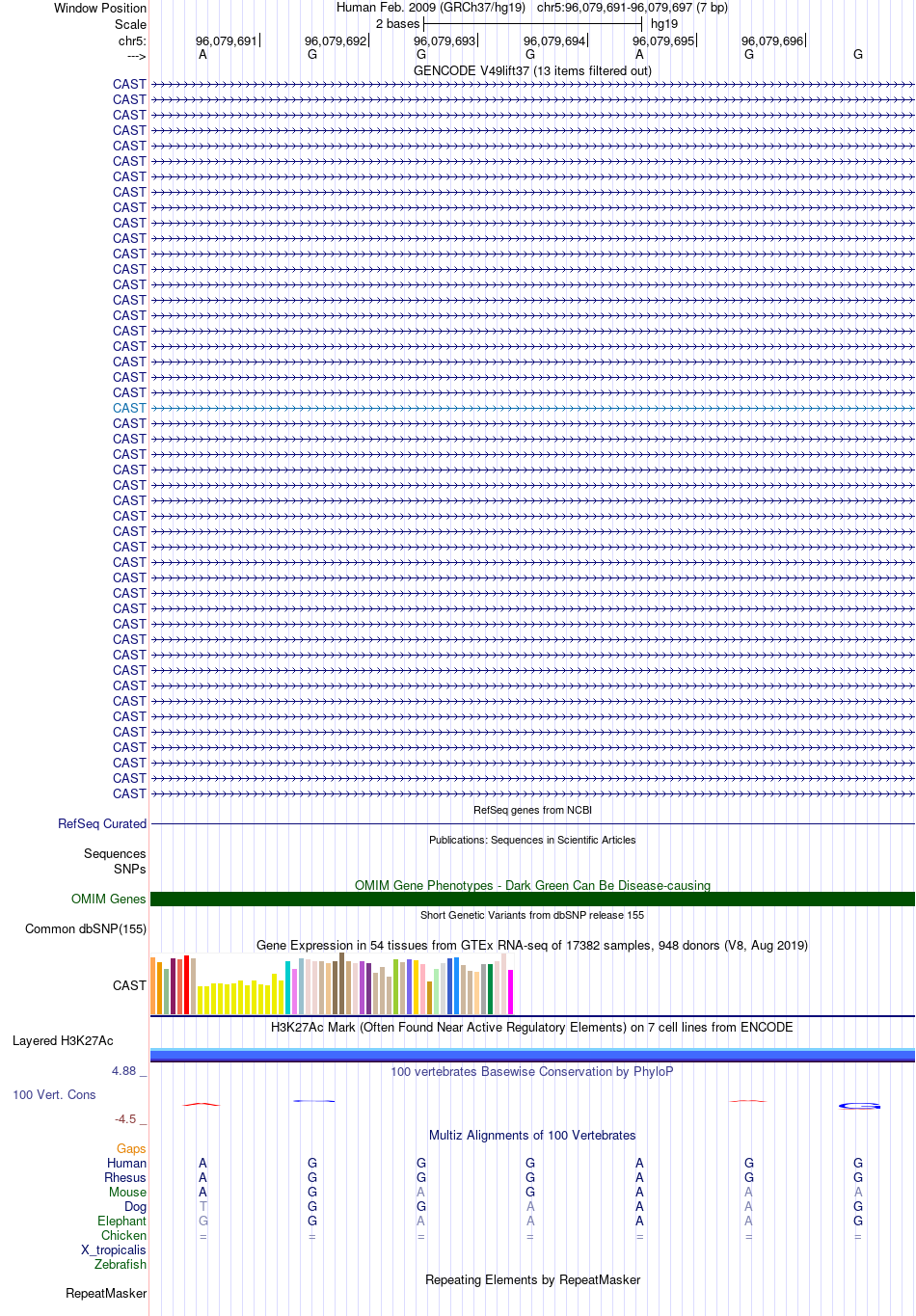Click the Chicken alignment species label
916x1316 pixels.
(124, 1235)
